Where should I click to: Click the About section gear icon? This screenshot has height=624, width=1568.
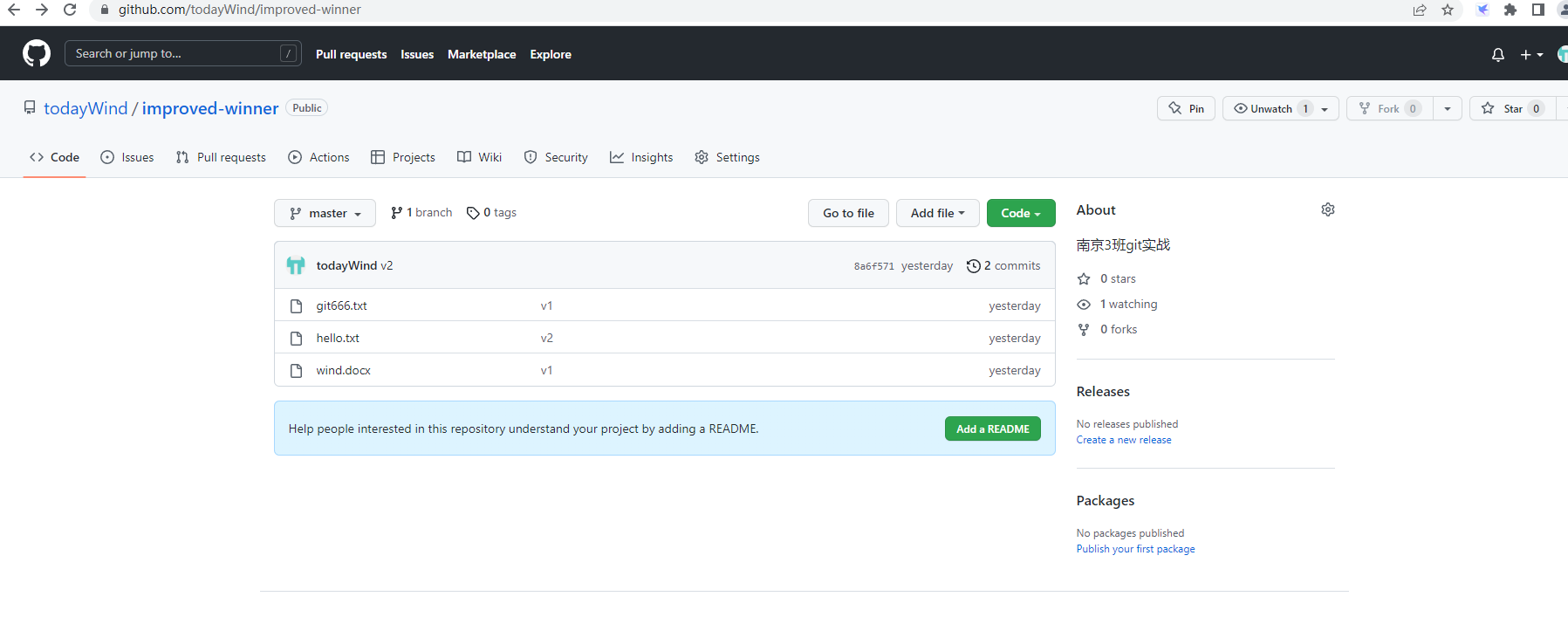point(1327,209)
